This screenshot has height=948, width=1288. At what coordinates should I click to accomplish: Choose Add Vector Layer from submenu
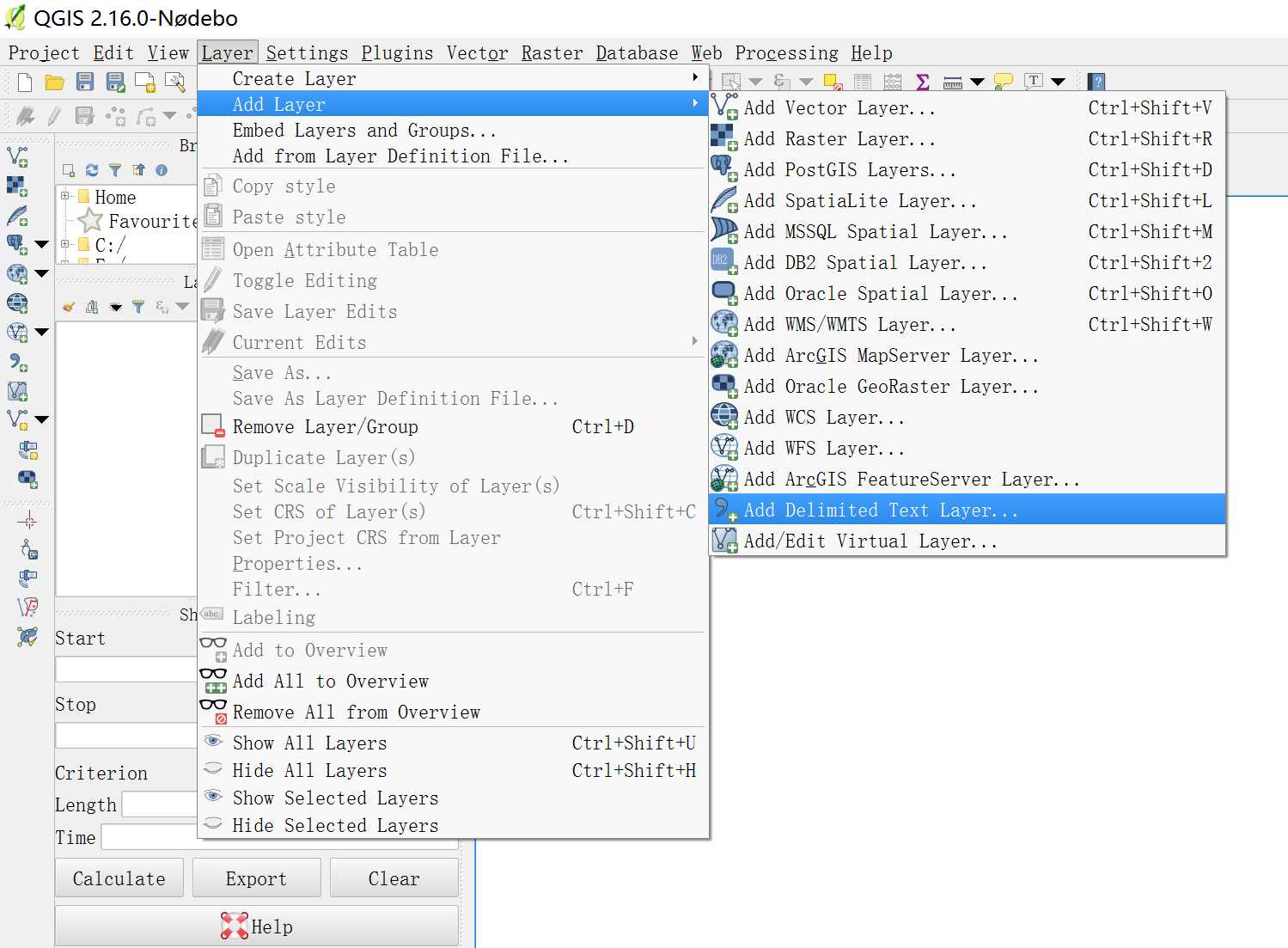coord(968,107)
